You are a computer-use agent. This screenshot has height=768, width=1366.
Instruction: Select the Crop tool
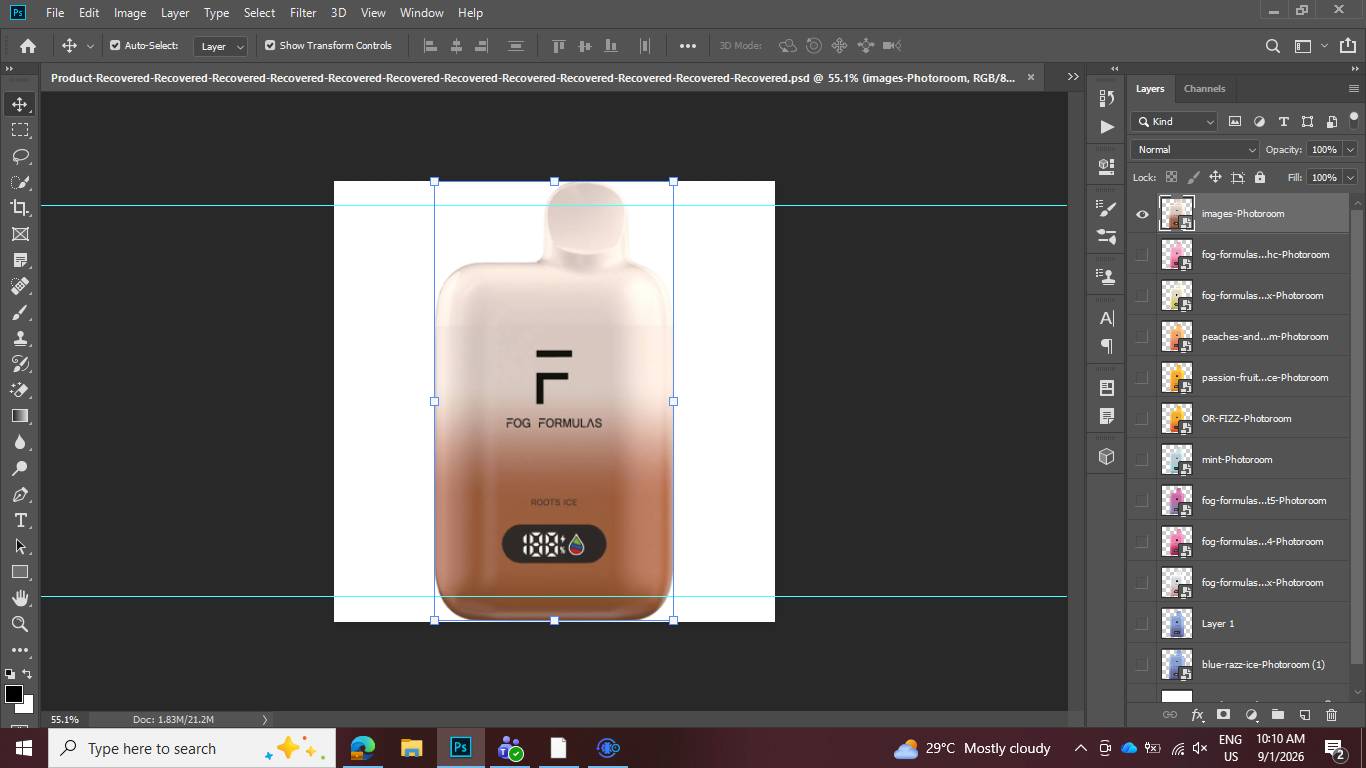tap(20, 208)
